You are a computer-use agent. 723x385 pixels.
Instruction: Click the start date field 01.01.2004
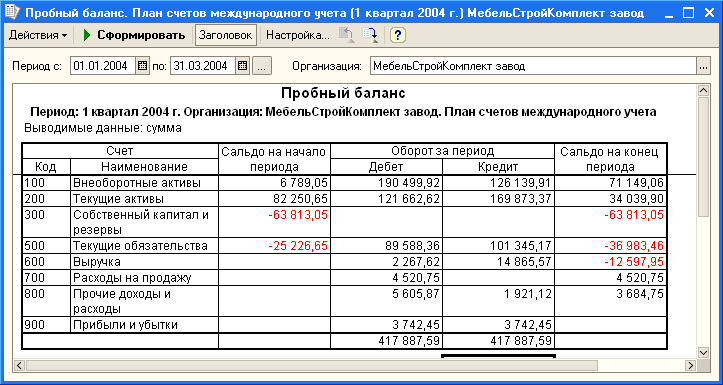point(103,66)
